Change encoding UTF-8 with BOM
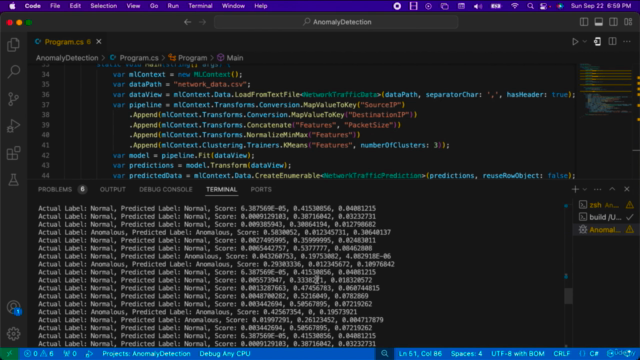640x360 pixels. pyautogui.click(x=518, y=354)
